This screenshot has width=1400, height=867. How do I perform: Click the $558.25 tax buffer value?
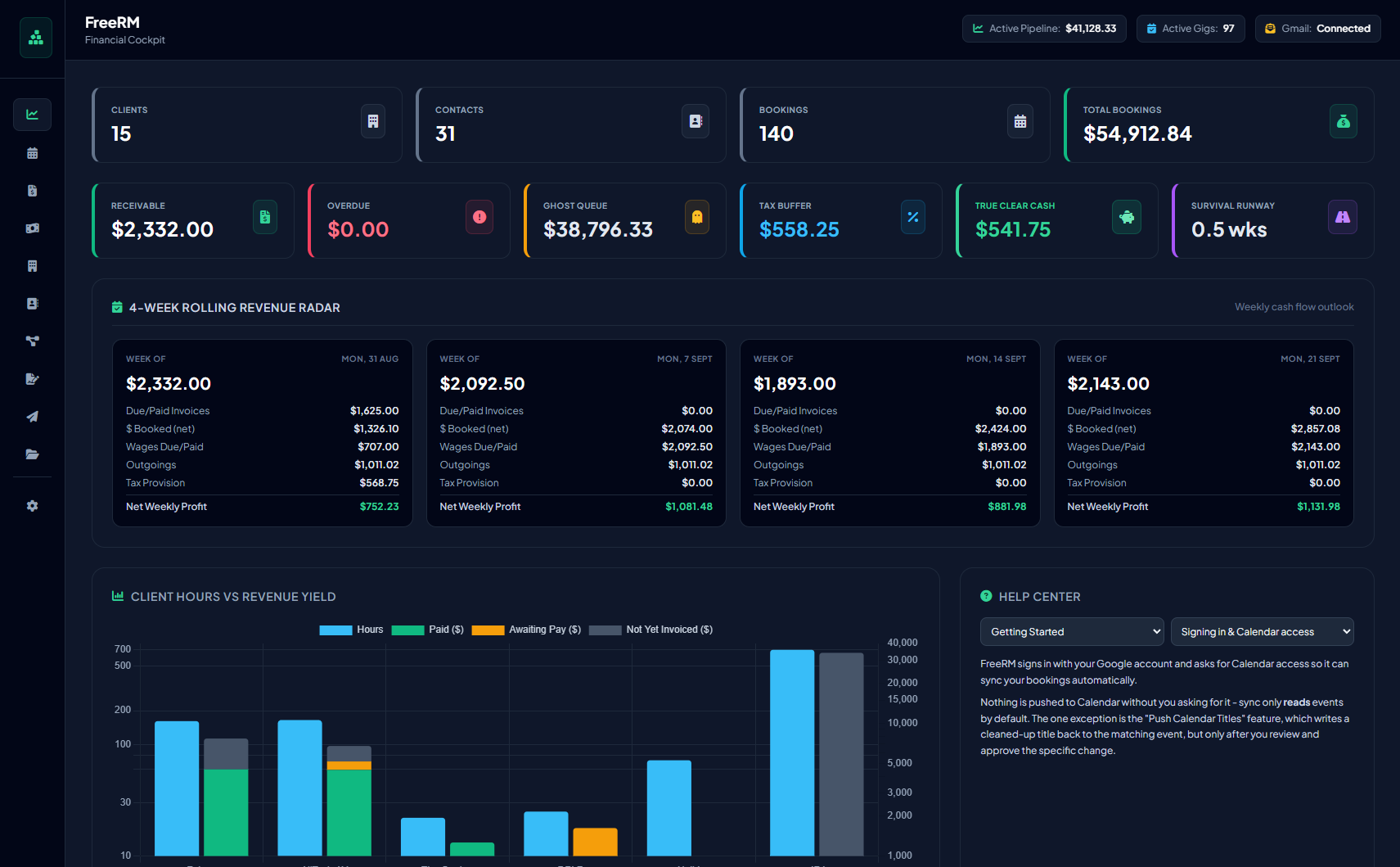click(x=799, y=229)
